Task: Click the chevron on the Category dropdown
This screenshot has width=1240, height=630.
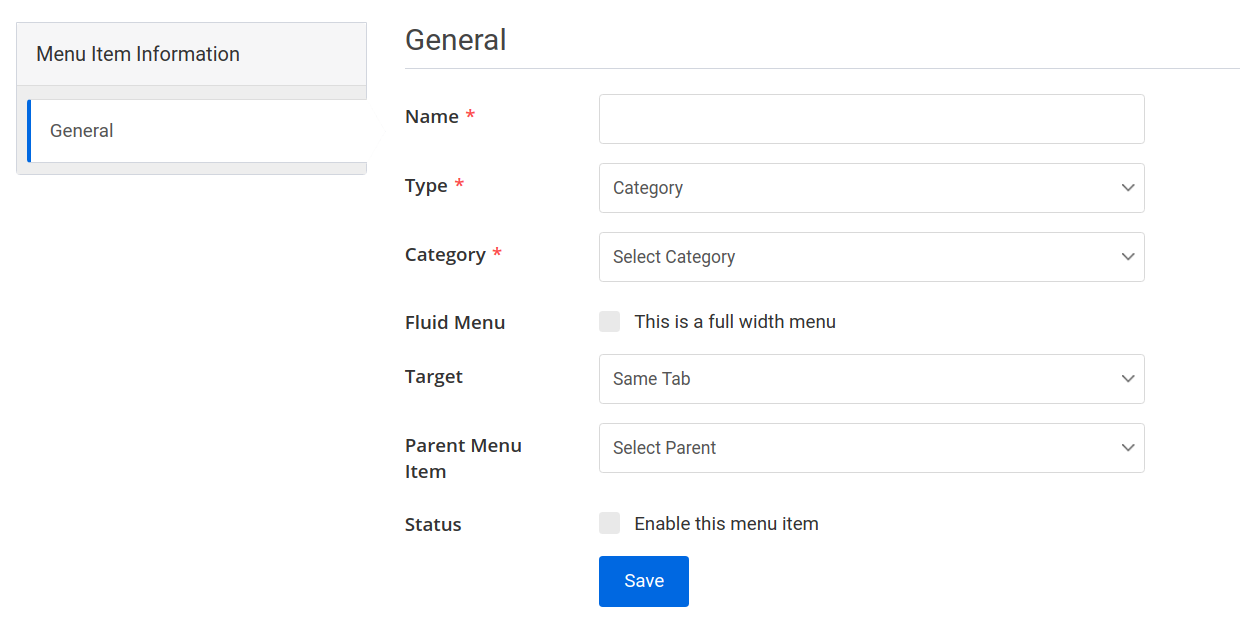Action: (x=1127, y=256)
